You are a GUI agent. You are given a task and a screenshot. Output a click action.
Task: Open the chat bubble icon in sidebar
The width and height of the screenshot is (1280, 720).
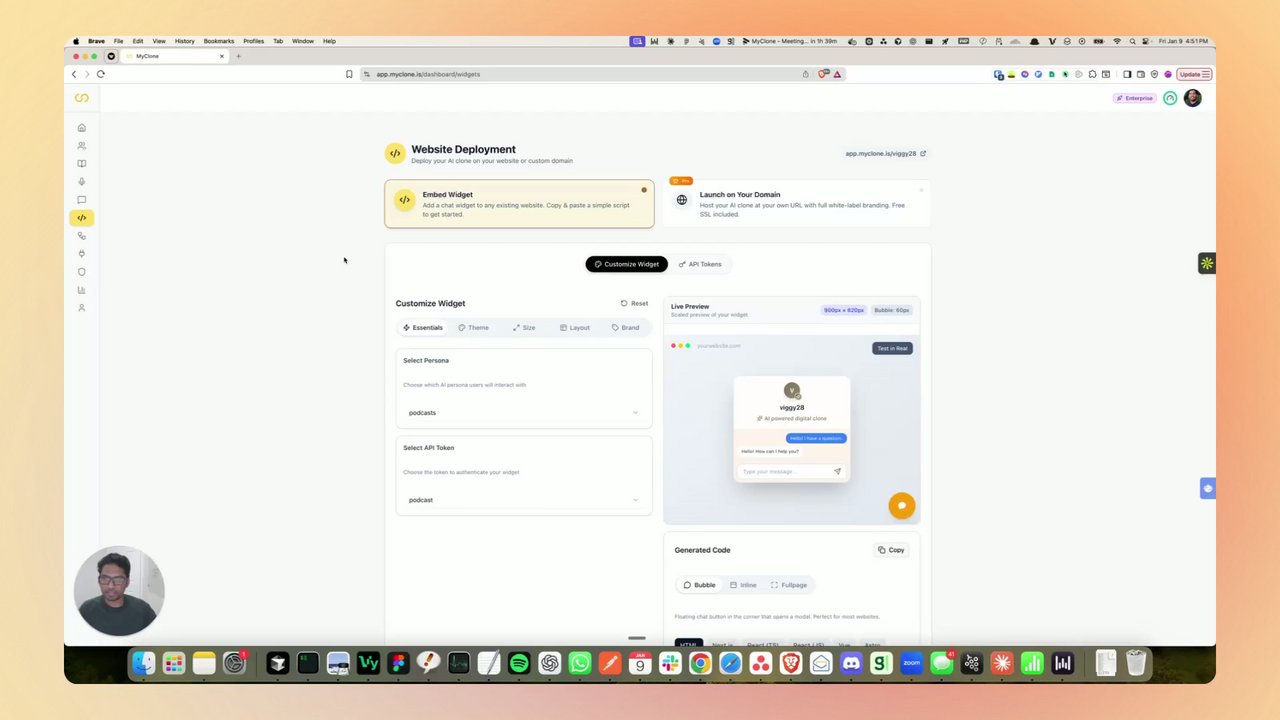pyautogui.click(x=82, y=200)
